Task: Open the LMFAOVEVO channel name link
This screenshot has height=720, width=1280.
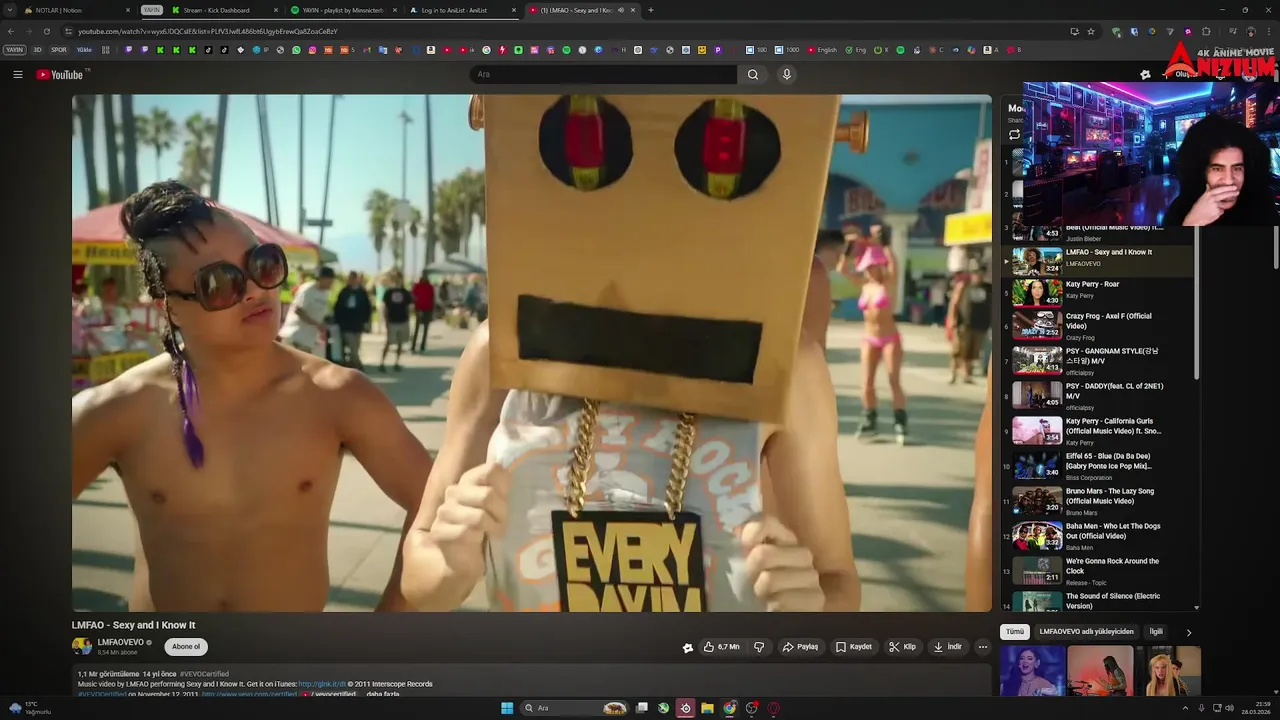Action: click(x=121, y=642)
